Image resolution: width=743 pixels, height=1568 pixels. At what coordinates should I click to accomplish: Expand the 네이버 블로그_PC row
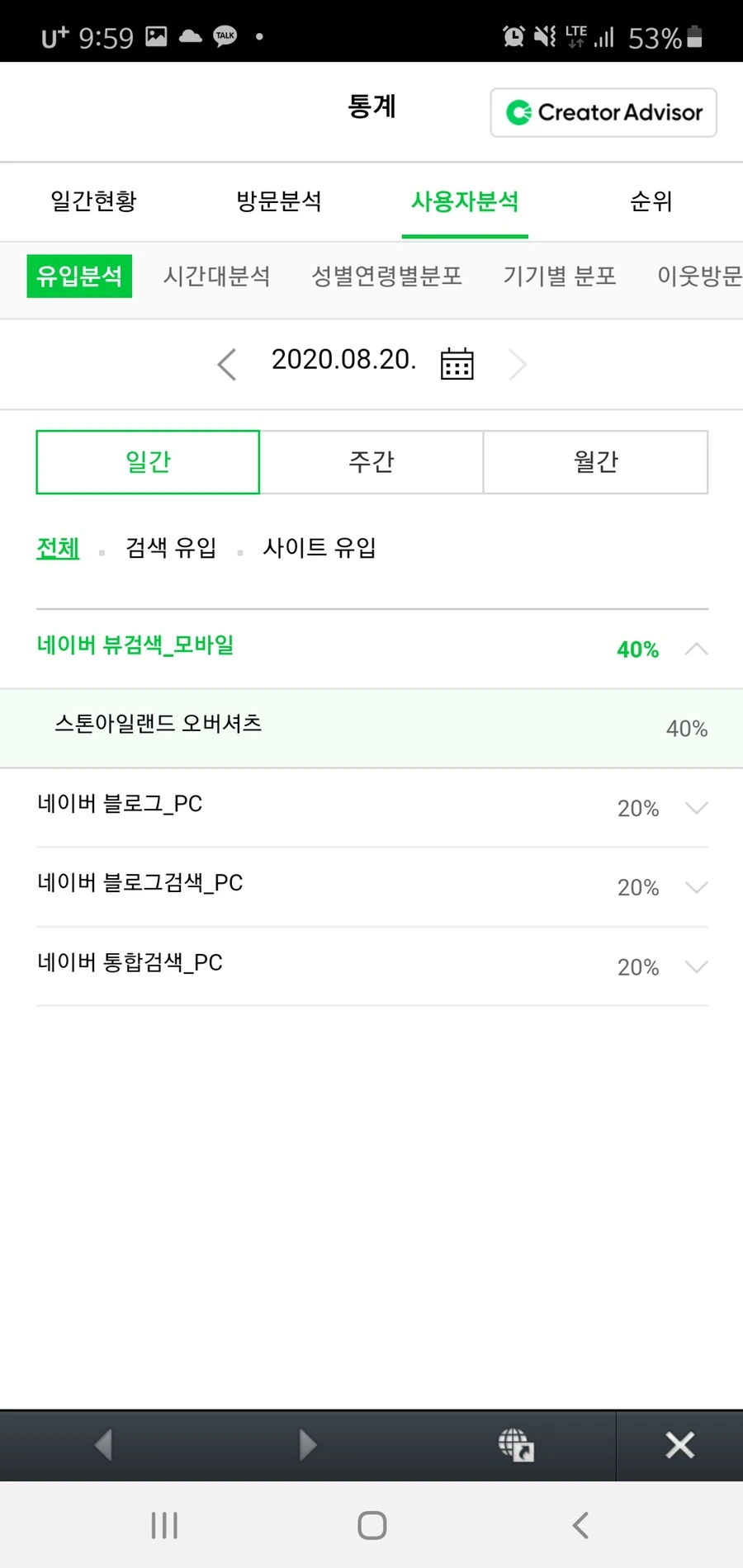(x=696, y=808)
